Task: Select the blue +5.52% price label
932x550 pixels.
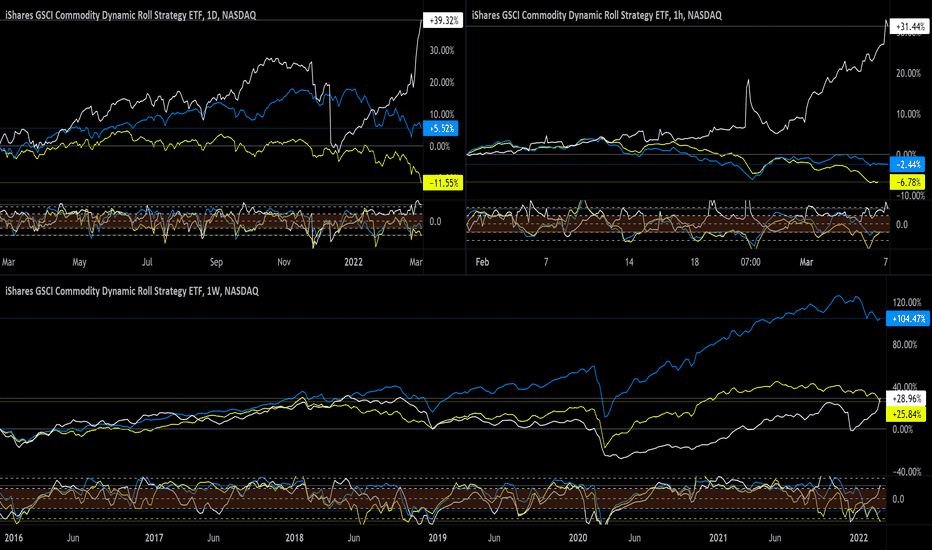Action: pyautogui.click(x=441, y=128)
